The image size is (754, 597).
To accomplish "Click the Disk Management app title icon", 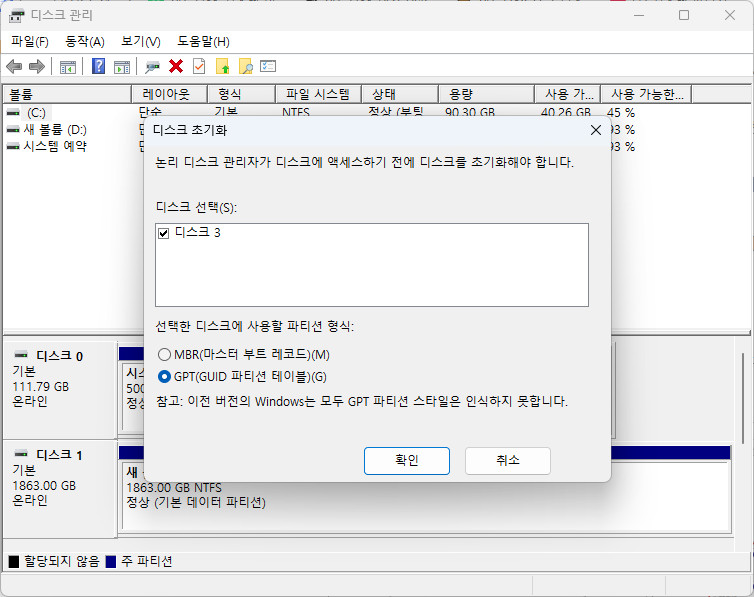I will 17,16.
